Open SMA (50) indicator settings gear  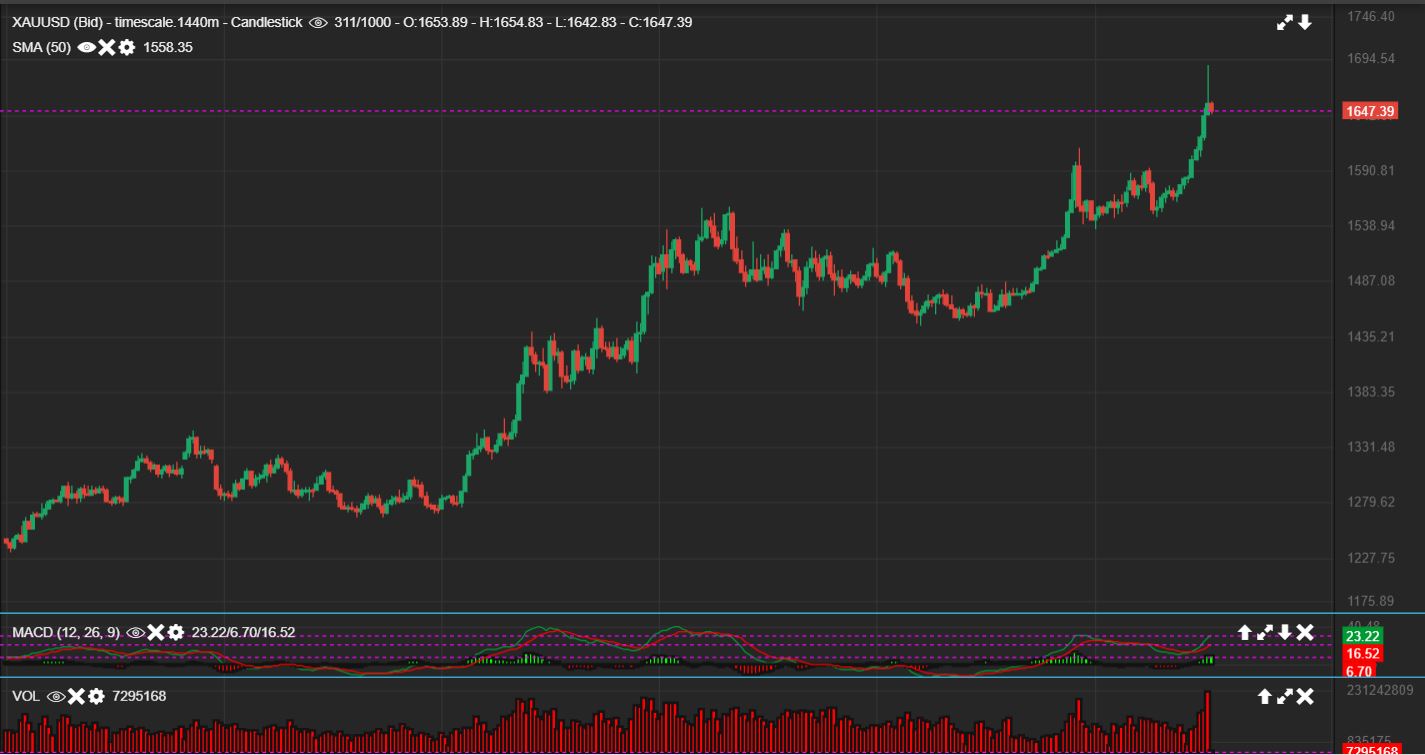(x=127, y=47)
